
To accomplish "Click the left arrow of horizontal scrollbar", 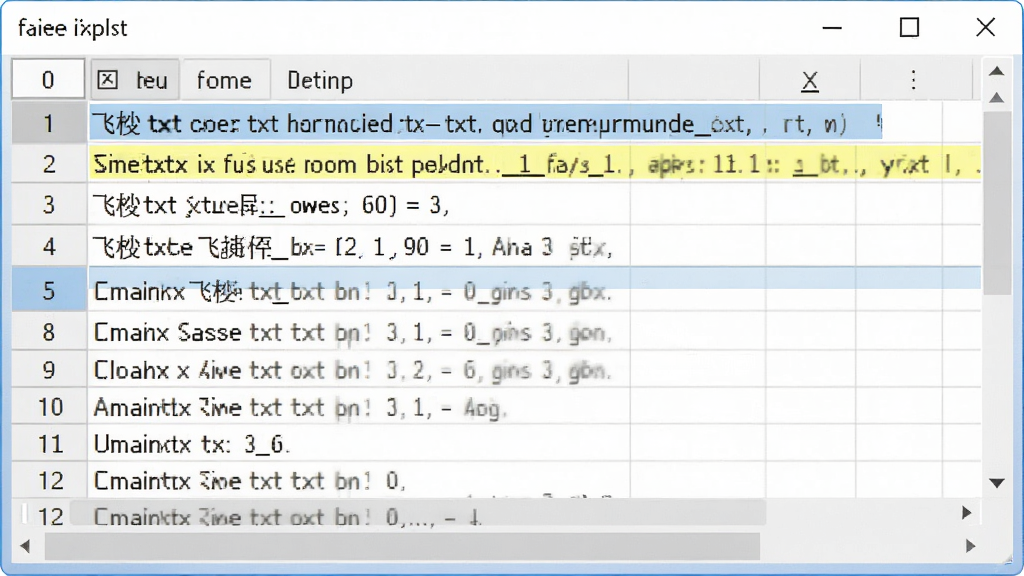I will click(25, 545).
